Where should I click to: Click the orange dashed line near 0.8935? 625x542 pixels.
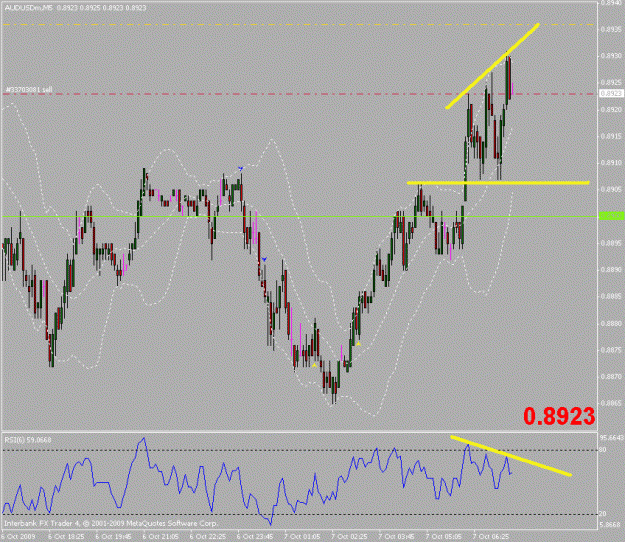coord(300,25)
